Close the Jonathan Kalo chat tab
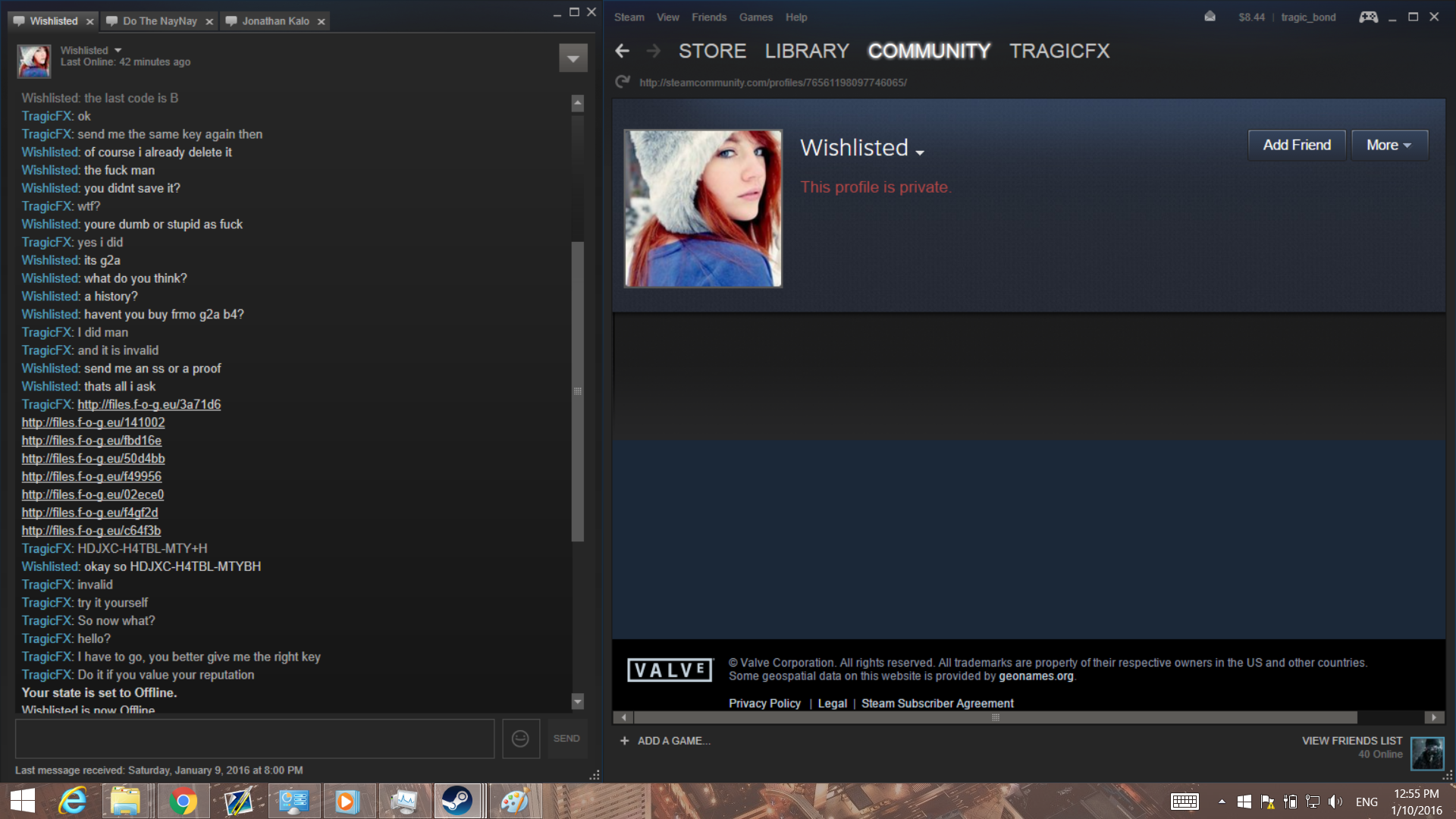1456x819 pixels. click(x=322, y=21)
